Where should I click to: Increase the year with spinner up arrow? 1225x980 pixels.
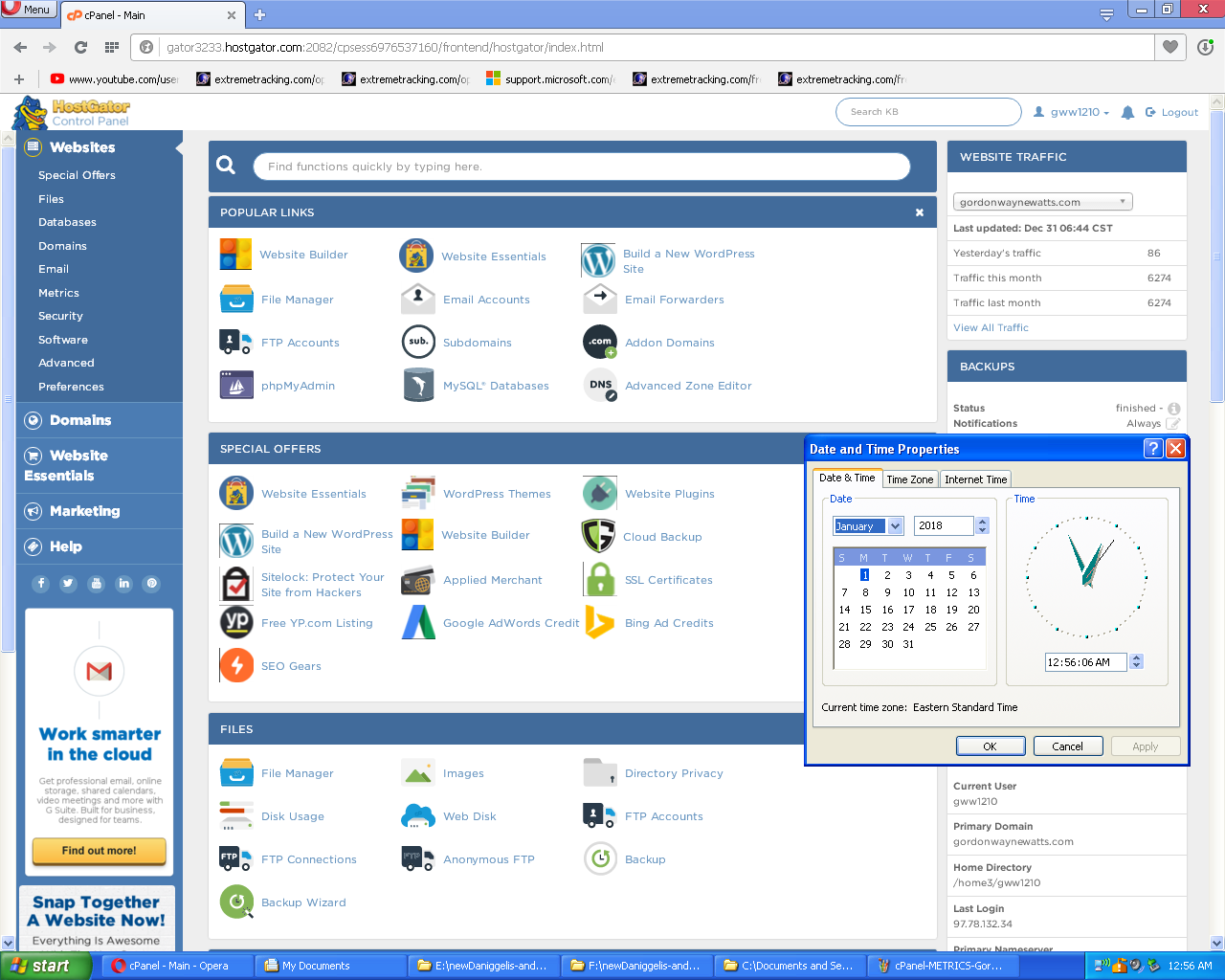click(982, 522)
